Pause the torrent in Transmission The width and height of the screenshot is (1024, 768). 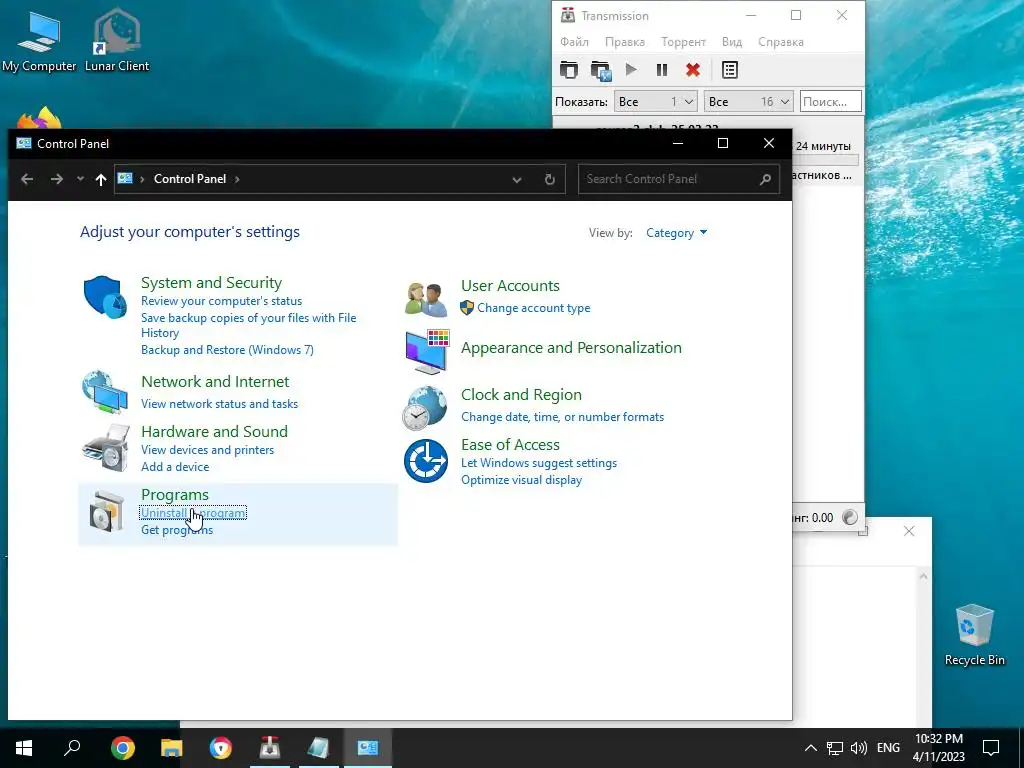(662, 70)
